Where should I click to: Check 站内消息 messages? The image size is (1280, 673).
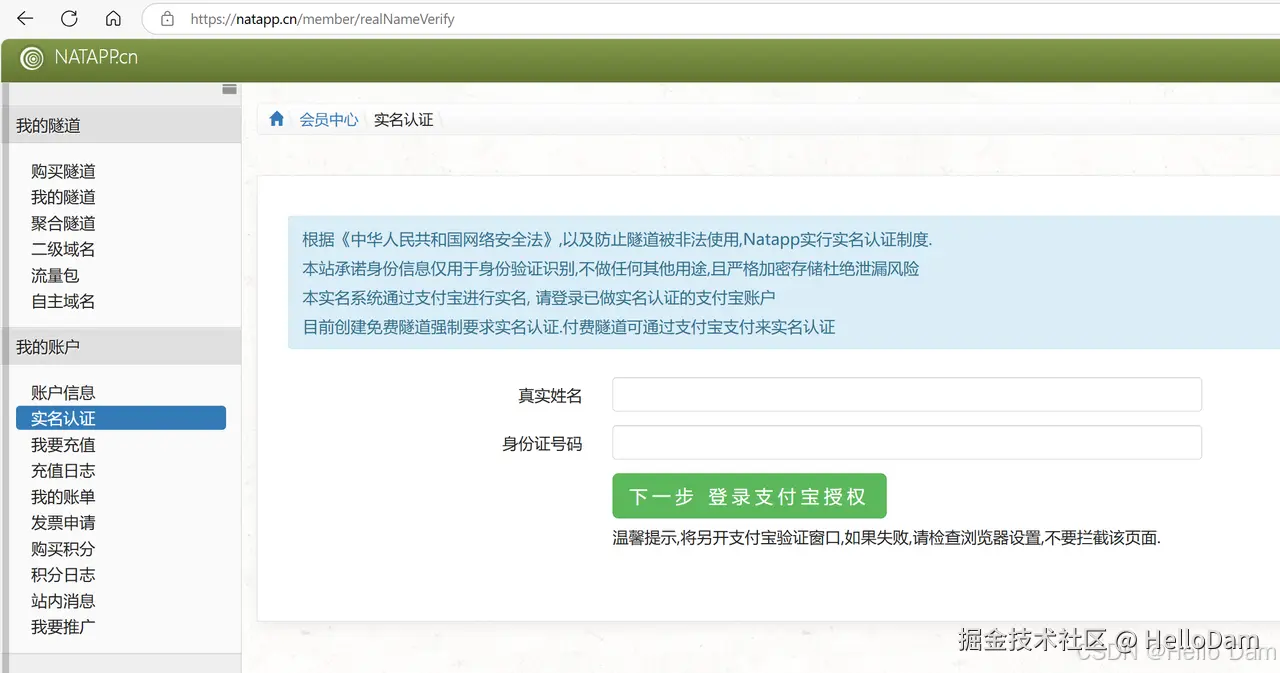[63, 600]
